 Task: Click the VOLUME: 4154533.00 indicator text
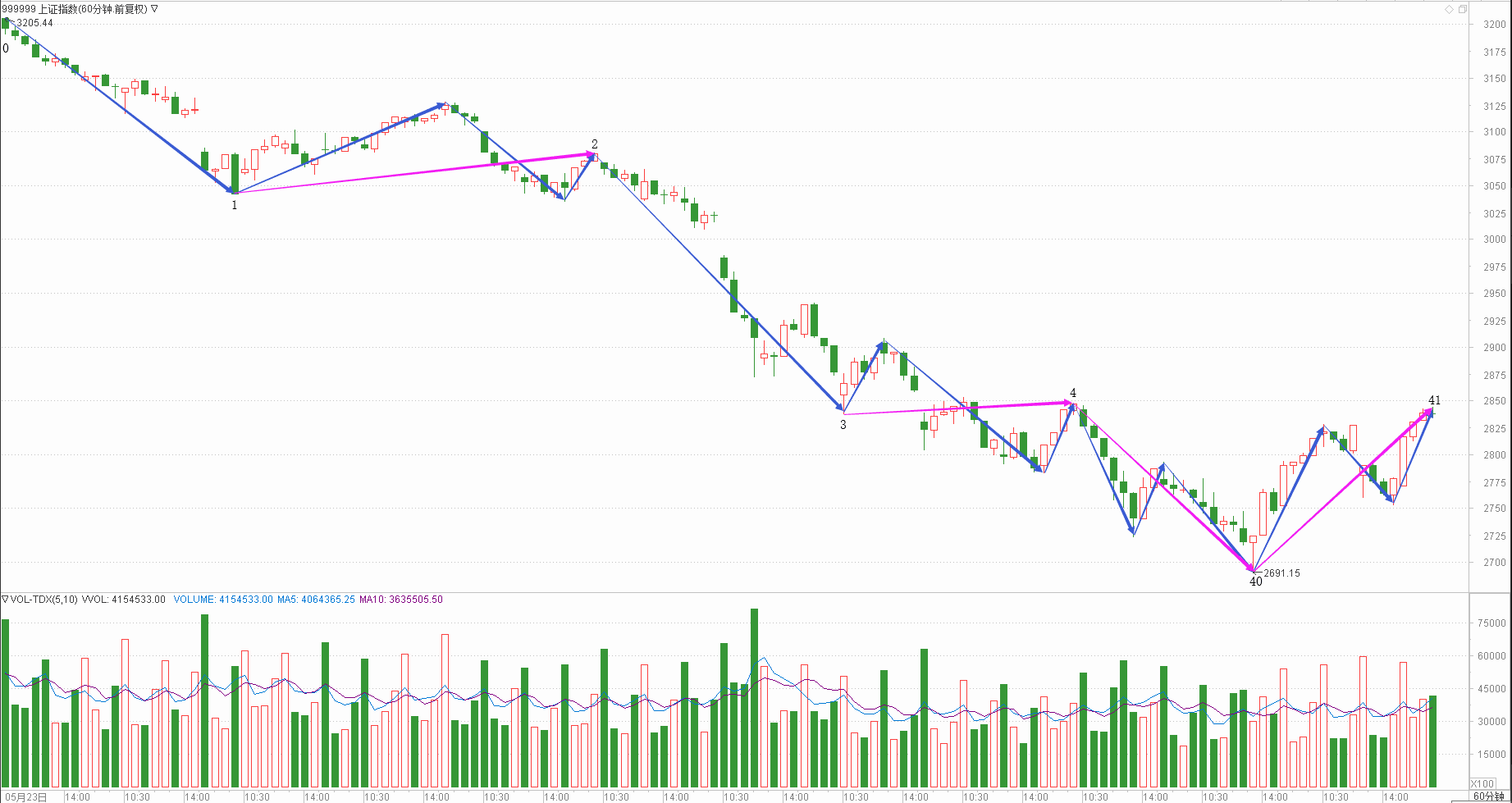coord(222,600)
